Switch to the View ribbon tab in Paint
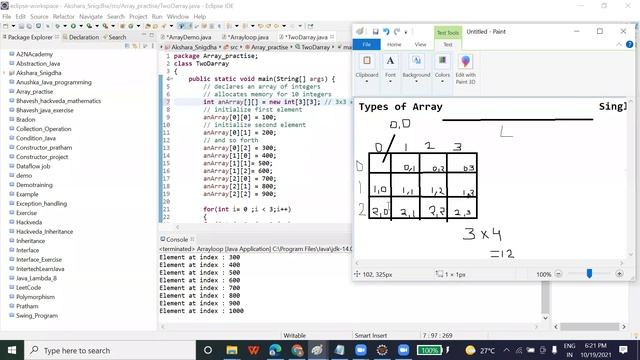 coord(420,44)
